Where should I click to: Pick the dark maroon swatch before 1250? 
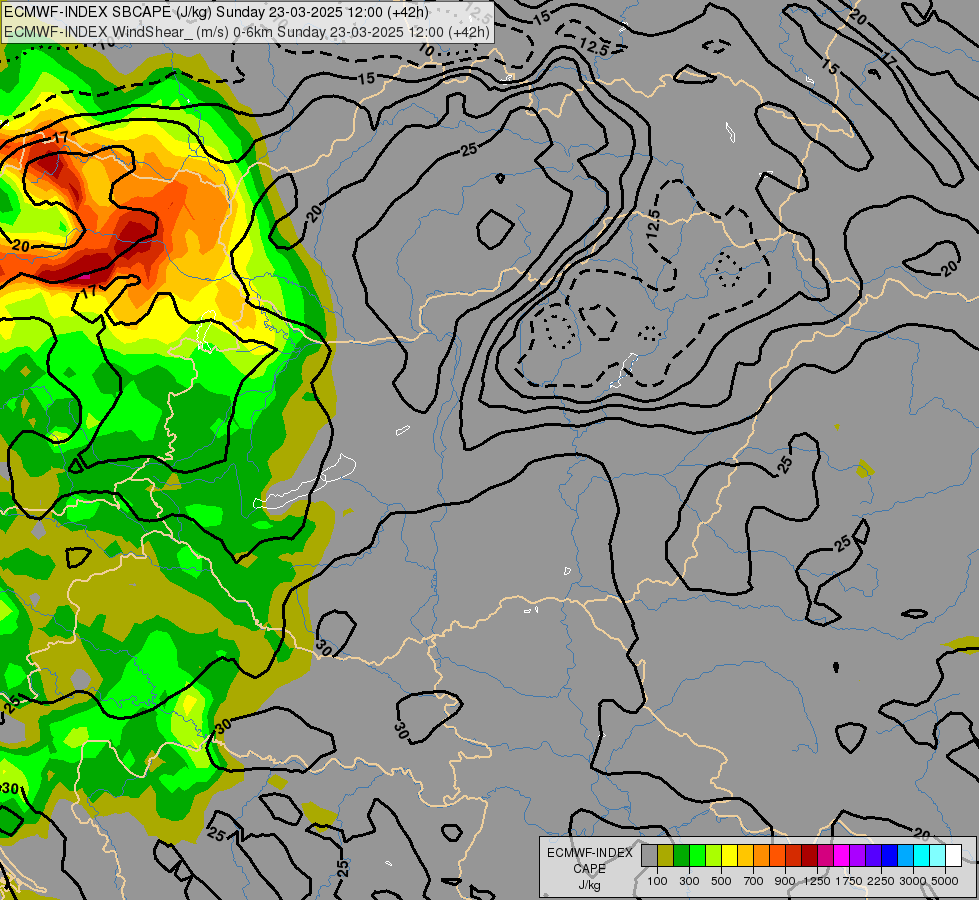click(x=810, y=855)
